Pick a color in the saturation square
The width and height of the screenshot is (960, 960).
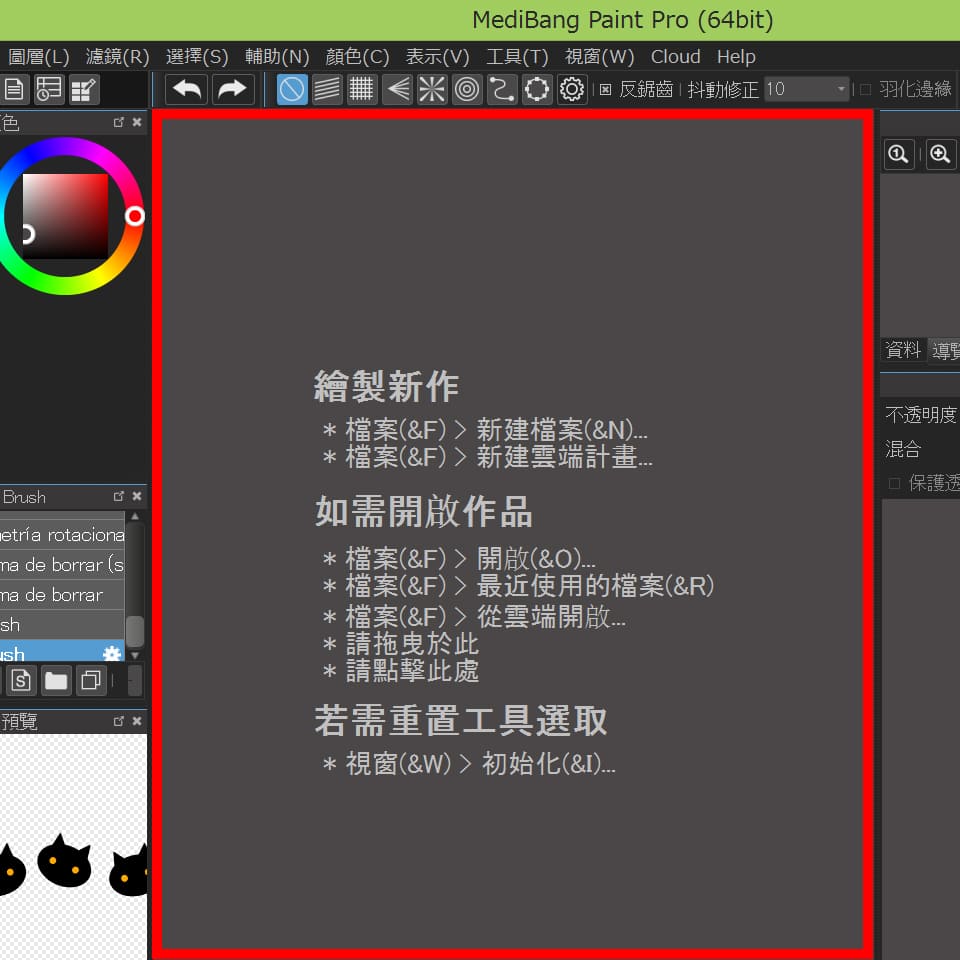point(65,216)
